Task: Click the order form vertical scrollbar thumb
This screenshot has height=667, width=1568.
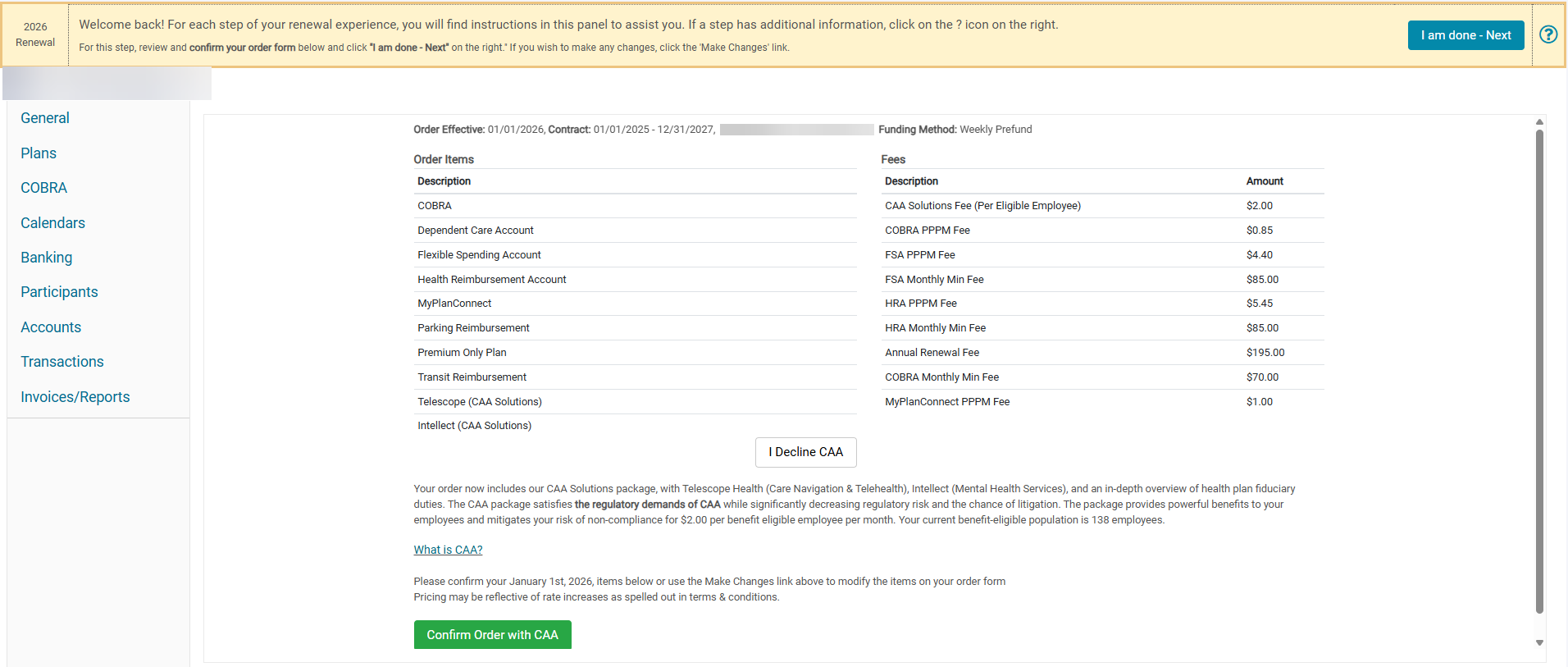Action: (1539, 369)
